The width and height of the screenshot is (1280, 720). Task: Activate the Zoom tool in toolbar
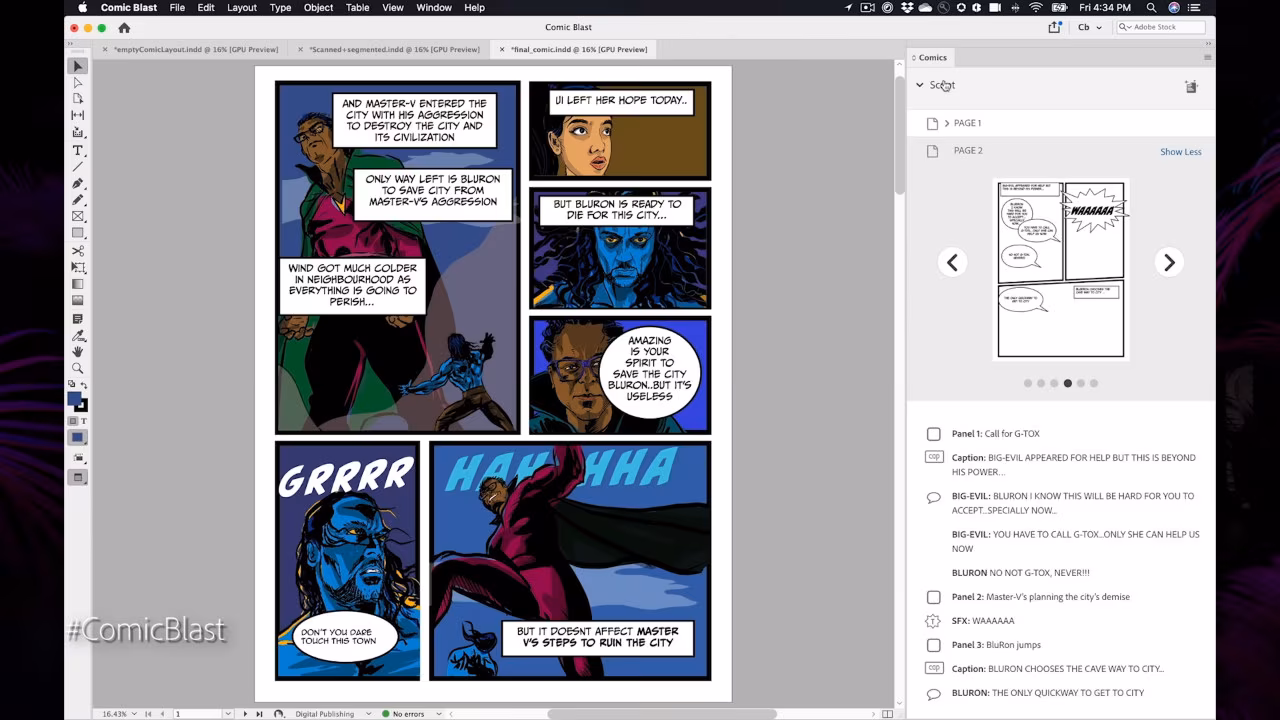coord(77,369)
